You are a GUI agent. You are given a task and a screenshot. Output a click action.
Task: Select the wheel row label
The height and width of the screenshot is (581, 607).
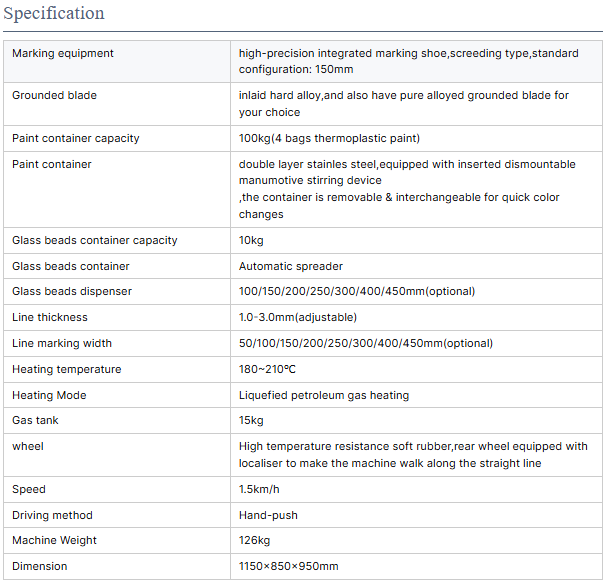[28, 446]
